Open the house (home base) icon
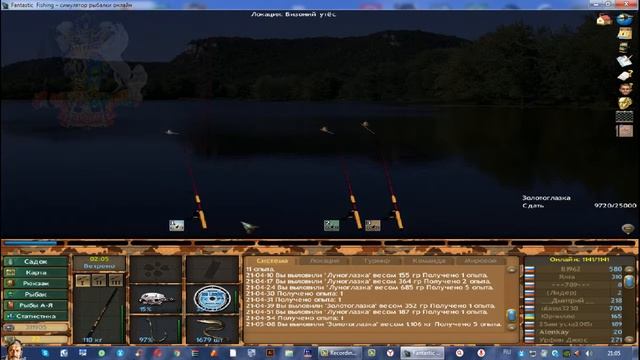 604,19
